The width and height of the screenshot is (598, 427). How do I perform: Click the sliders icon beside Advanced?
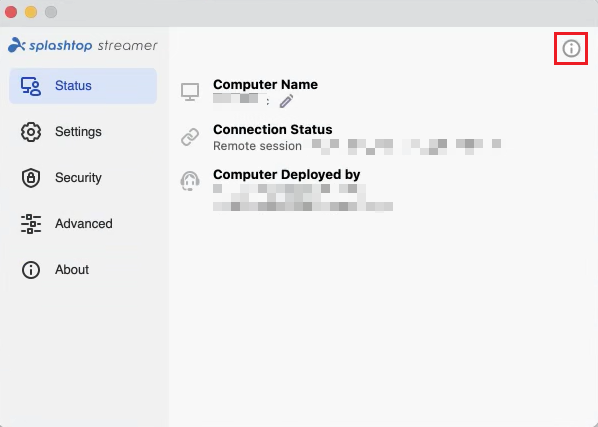tap(31, 224)
